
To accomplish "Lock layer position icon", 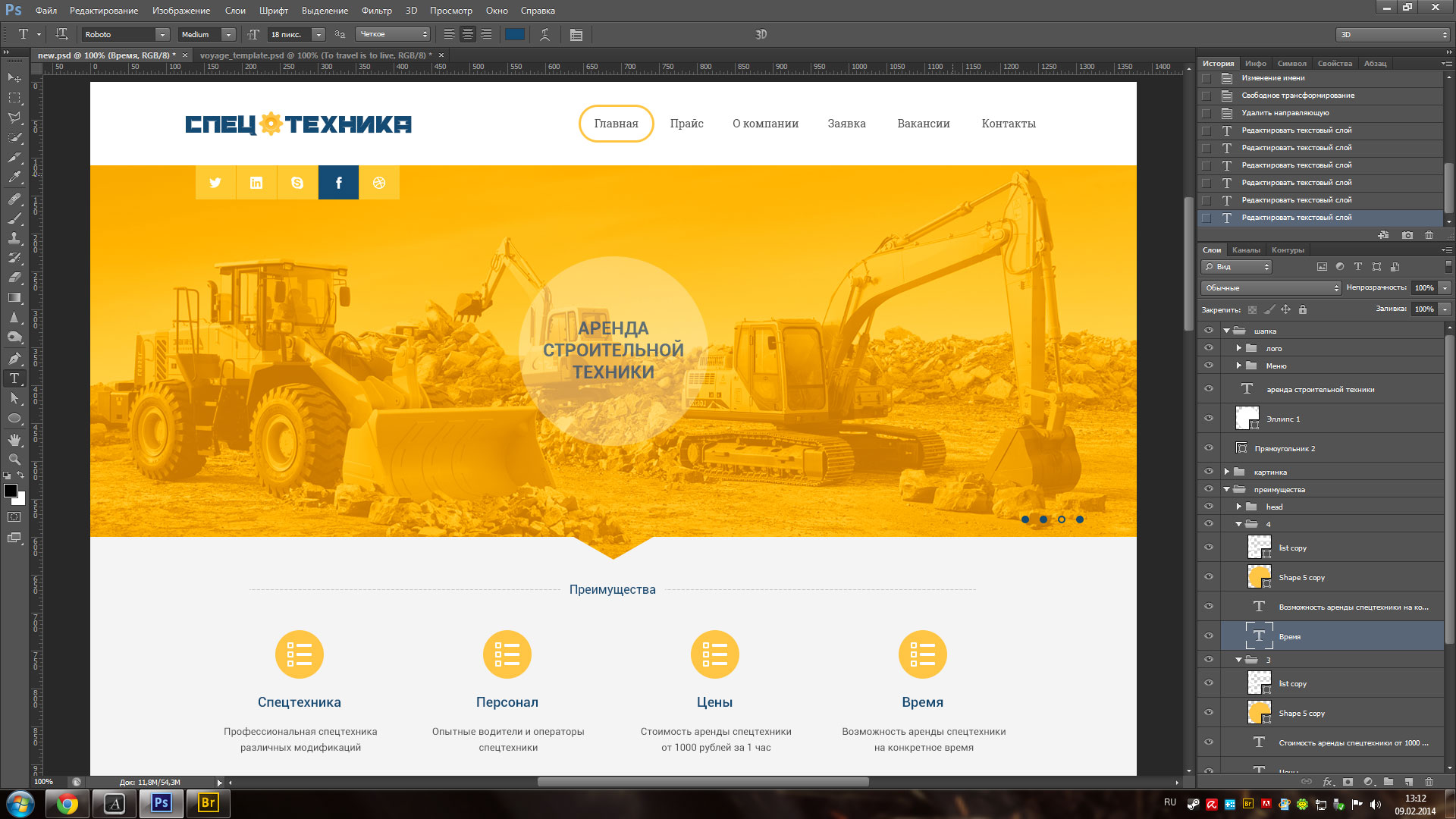I will (x=1285, y=309).
